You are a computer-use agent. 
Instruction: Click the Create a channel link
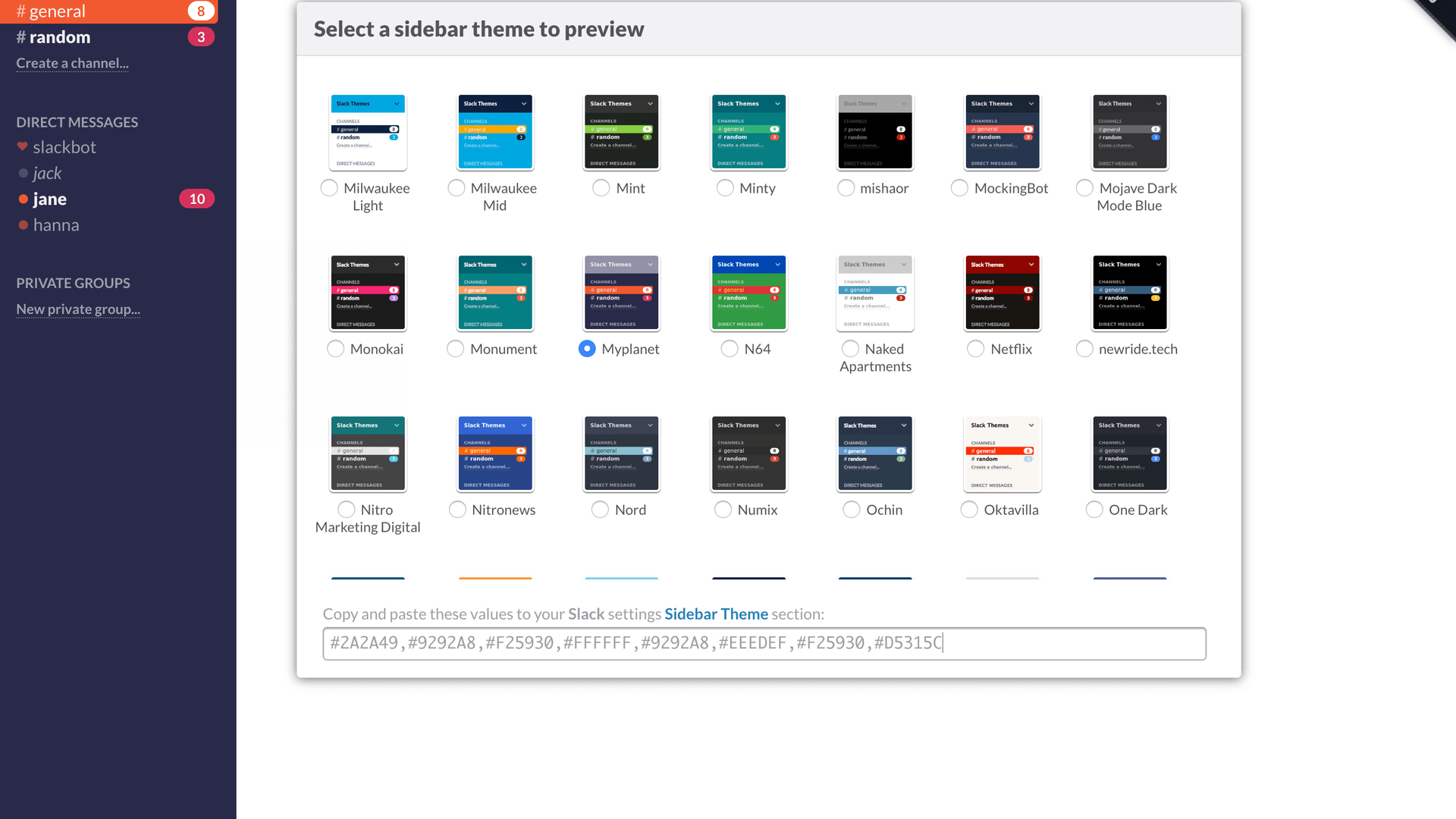72,64
